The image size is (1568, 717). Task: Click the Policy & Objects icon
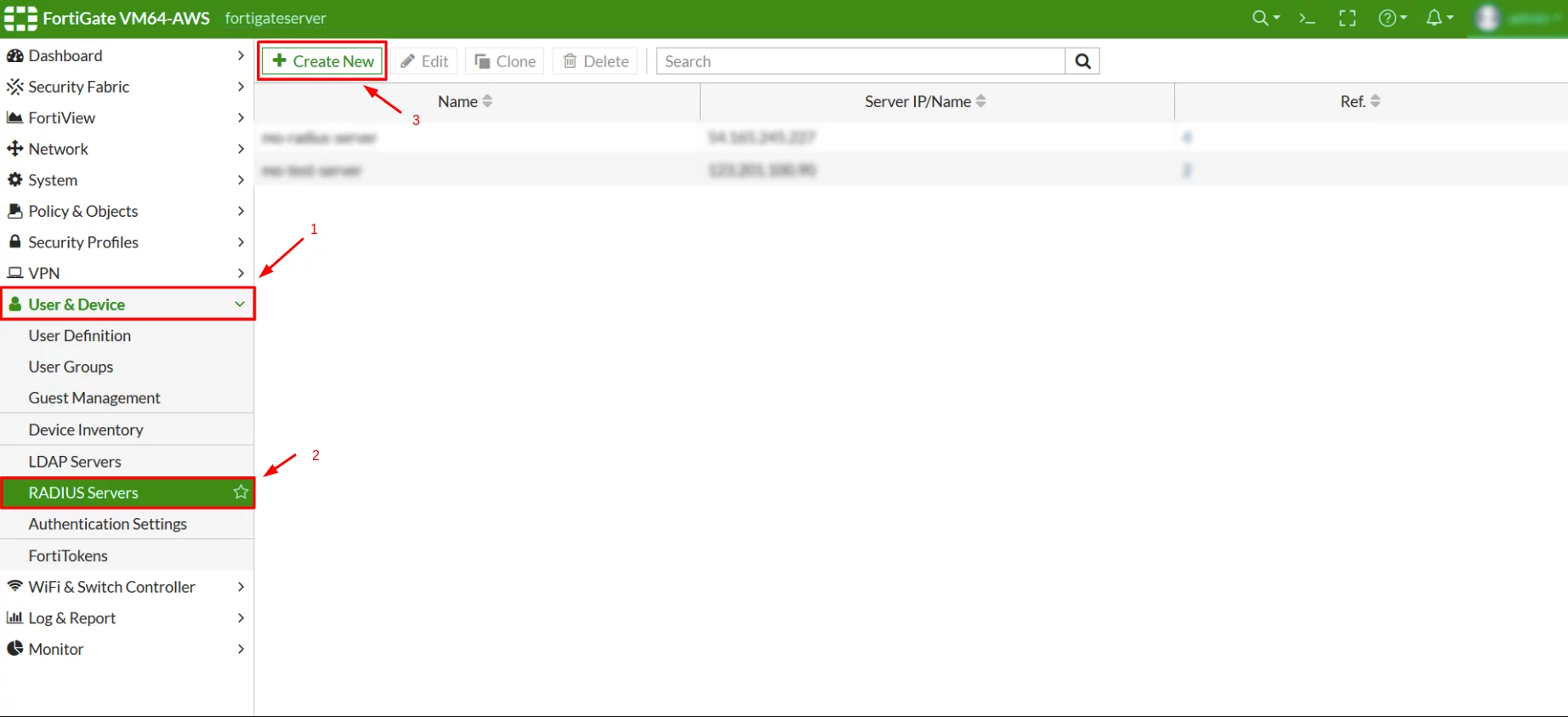[x=14, y=211]
